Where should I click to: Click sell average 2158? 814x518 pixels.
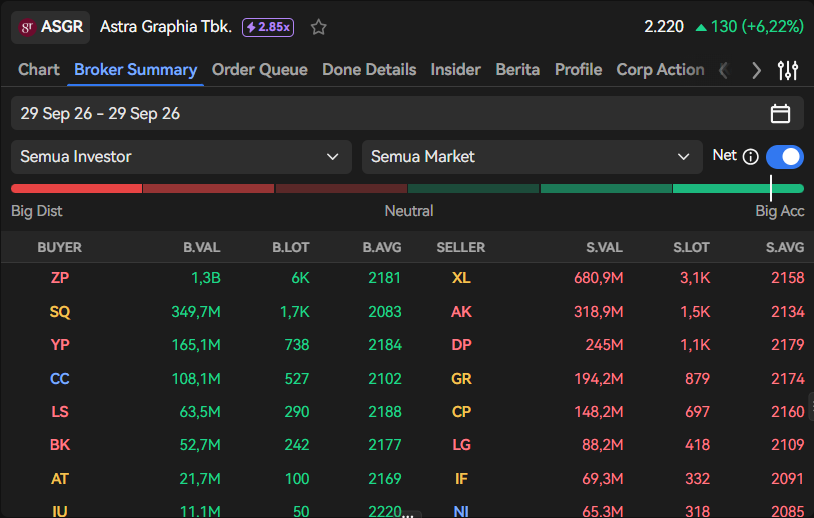788,278
